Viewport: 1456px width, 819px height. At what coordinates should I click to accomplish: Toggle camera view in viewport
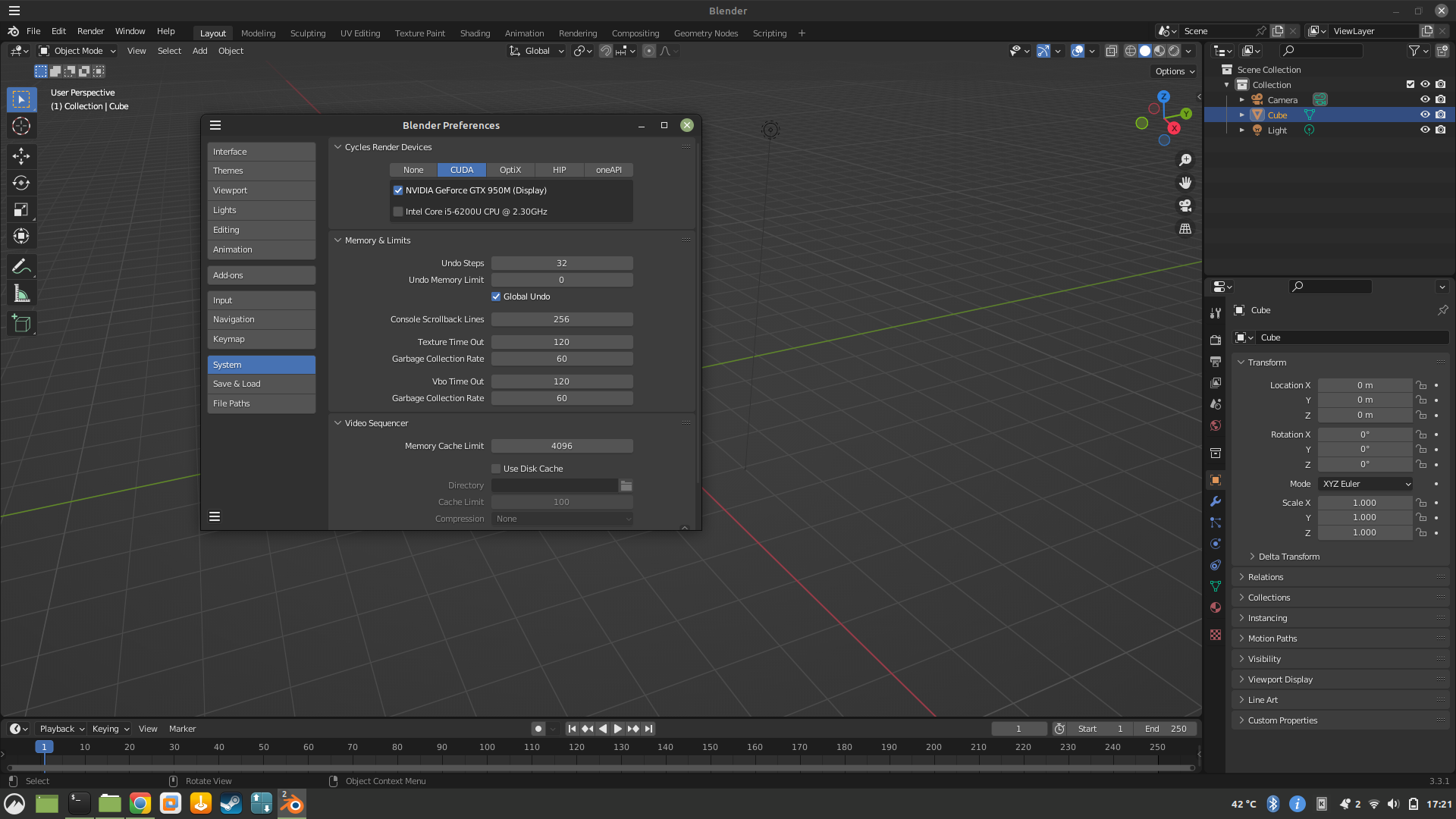[1185, 206]
